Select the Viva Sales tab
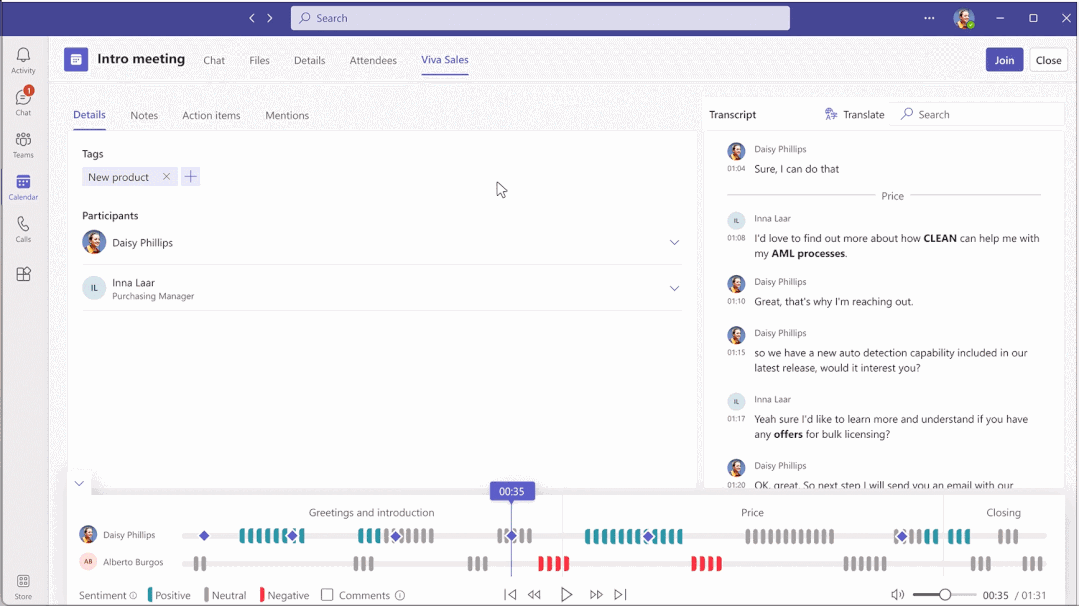This screenshot has height=606, width=1079. pos(445,60)
